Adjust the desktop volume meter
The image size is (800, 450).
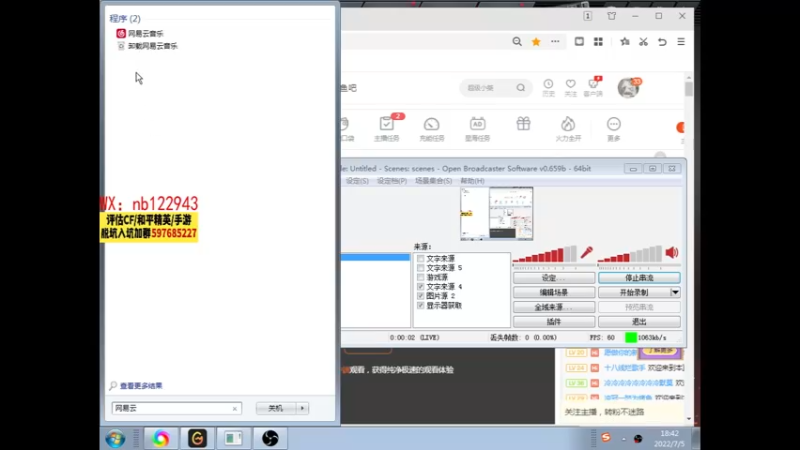click(630, 254)
